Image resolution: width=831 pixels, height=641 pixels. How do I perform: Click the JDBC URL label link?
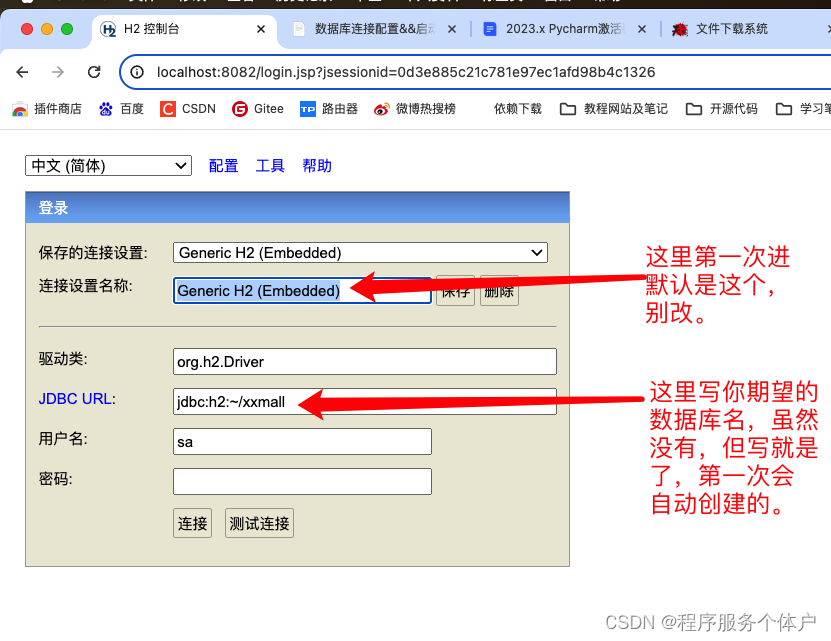pos(75,399)
